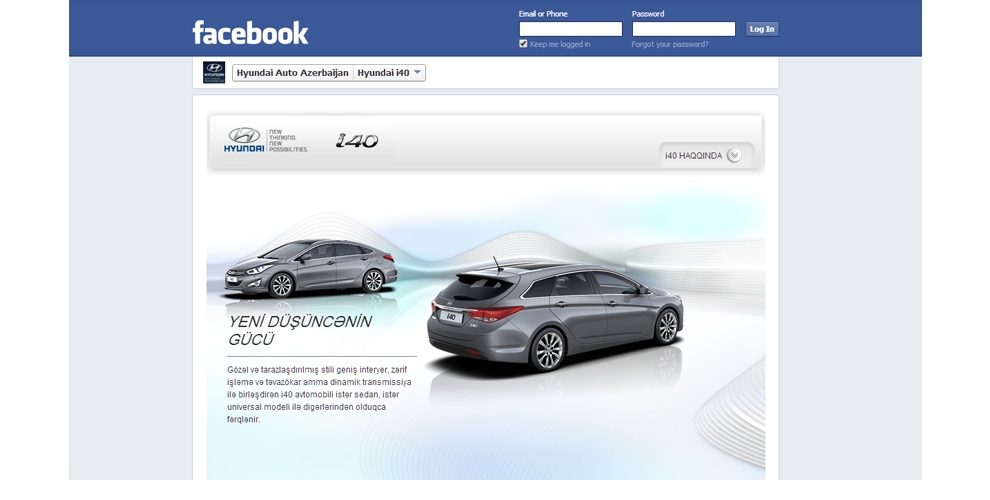This screenshot has width=990, height=500.
Task: Click the Azerbaijani description paragraph
Action: tap(319, 395)
